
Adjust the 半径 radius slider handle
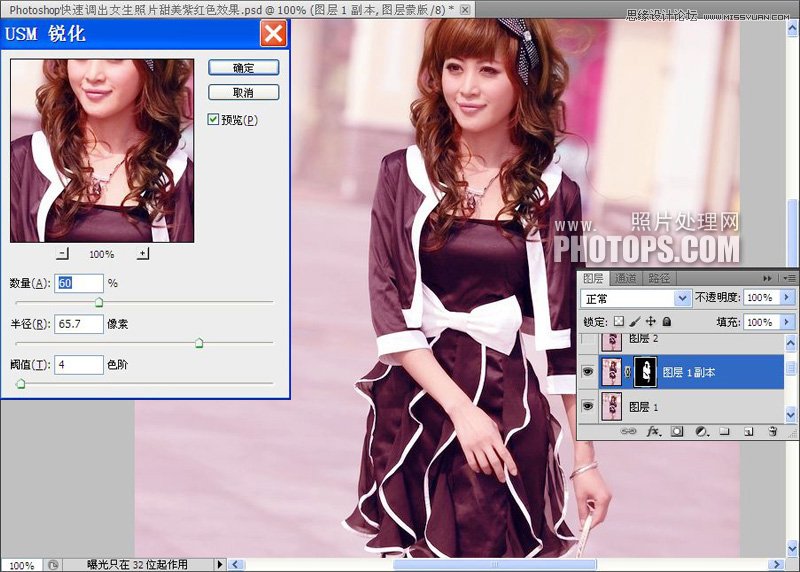tap(199, 343)
